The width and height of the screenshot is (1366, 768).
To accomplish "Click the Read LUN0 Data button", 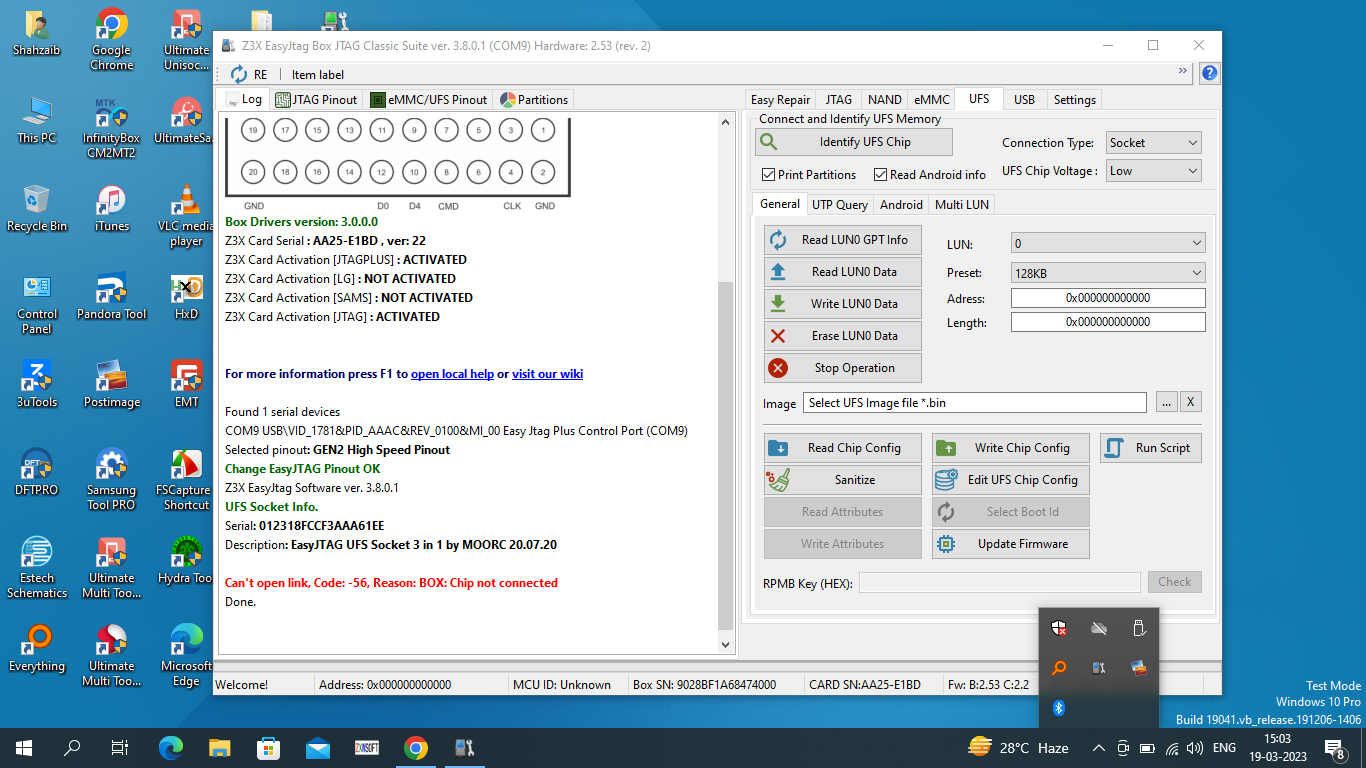I will [842, 272].
